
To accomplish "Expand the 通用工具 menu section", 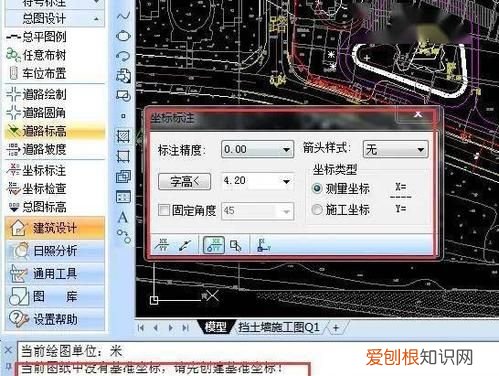I will (x=55, y=274).
